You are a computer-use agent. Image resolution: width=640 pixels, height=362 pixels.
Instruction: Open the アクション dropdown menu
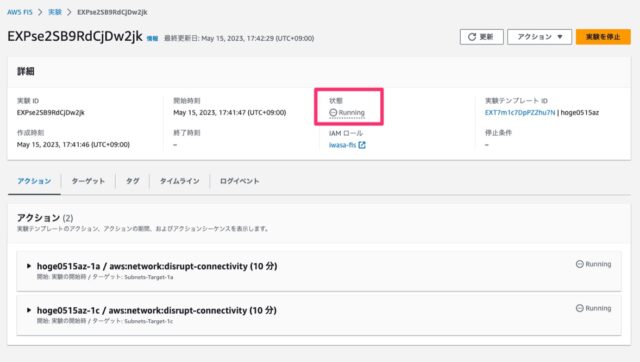(540, 37)
